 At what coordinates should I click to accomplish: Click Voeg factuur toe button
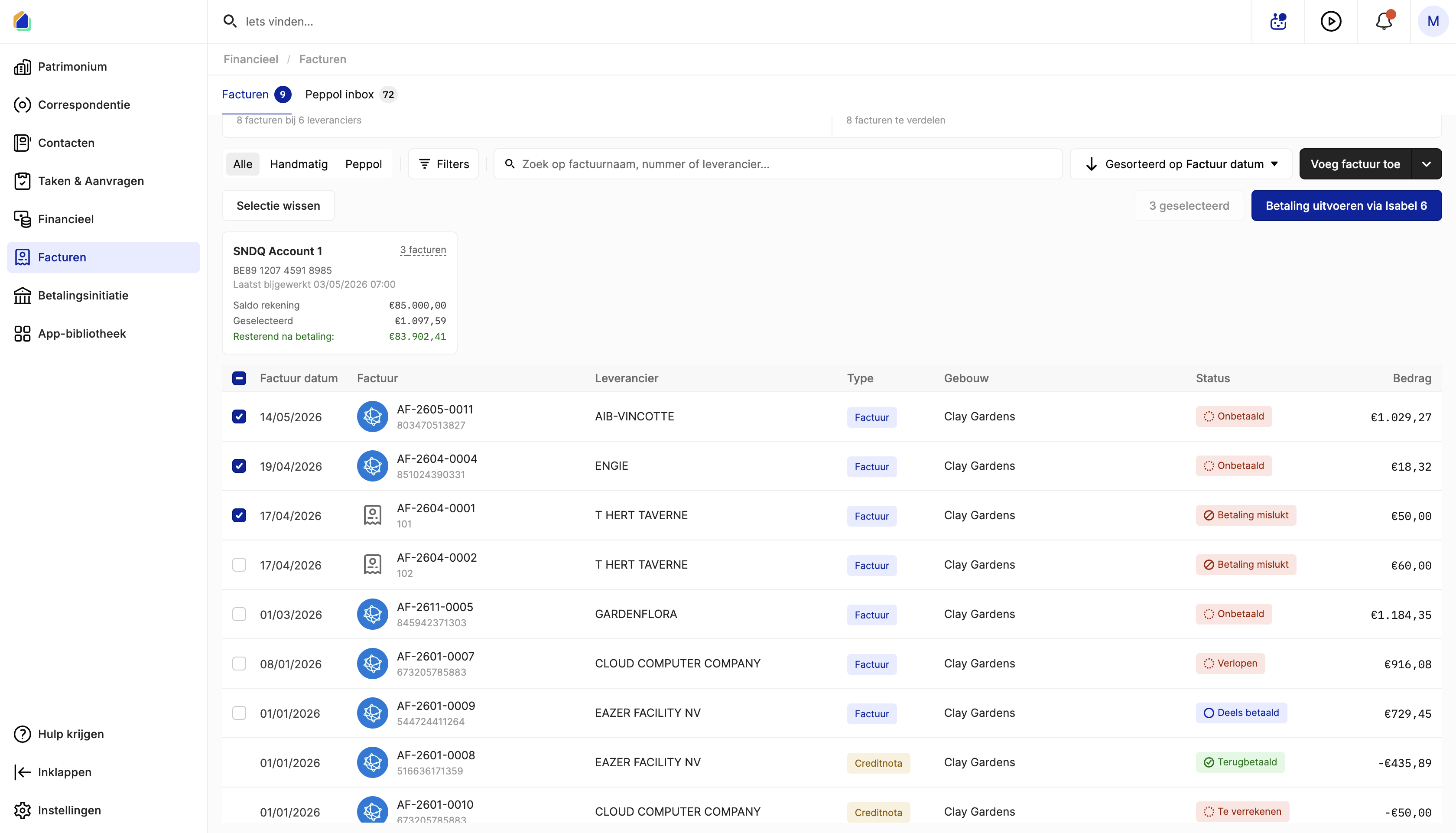point(1355,164)
